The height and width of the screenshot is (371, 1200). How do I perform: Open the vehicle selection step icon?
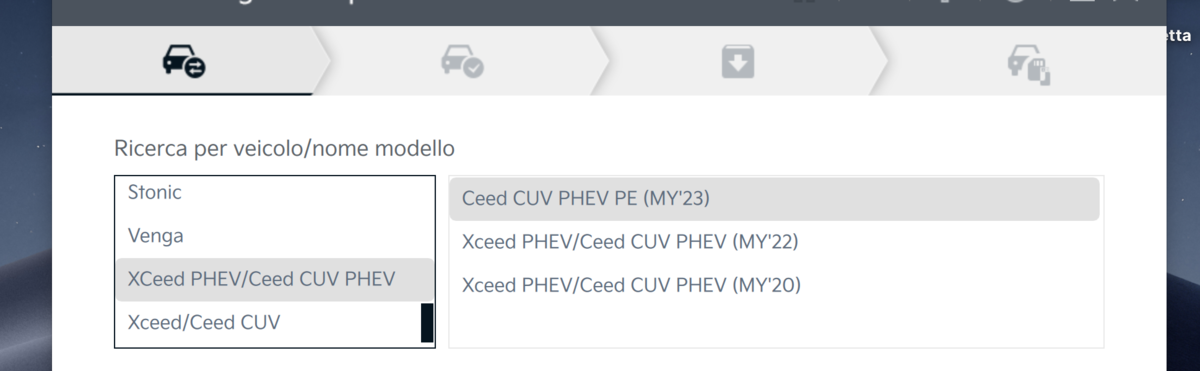184,63
